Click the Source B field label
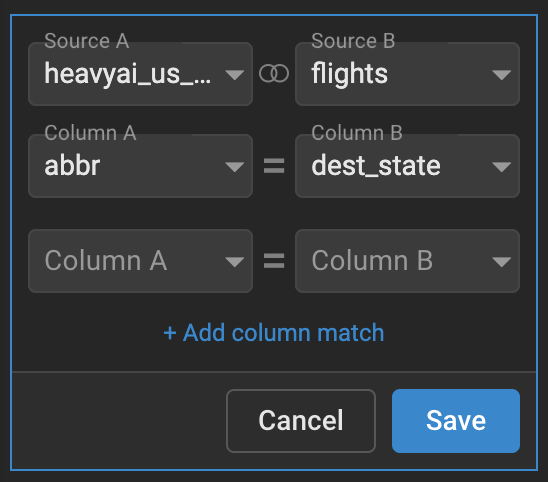The height and width of the screenshot is (482, 548). click(x=353, y=41)
